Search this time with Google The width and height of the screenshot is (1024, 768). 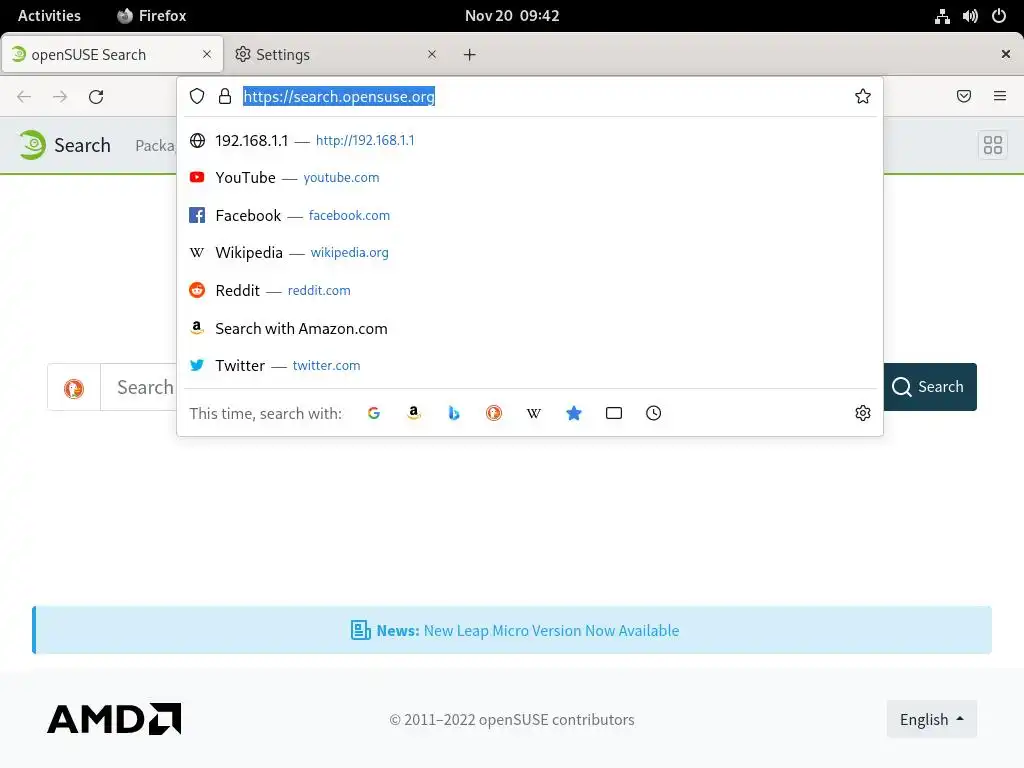pyautogui.click(x=374, y=413)
